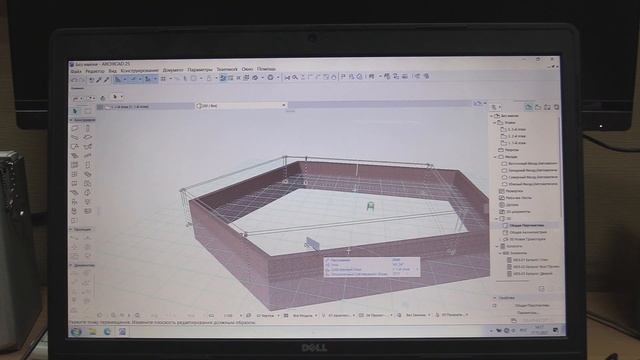Image resolution: width=640 pixels, height=360 pixels.
Task: Toggle the highlighted blue snap button
Action: pos(222,78)
